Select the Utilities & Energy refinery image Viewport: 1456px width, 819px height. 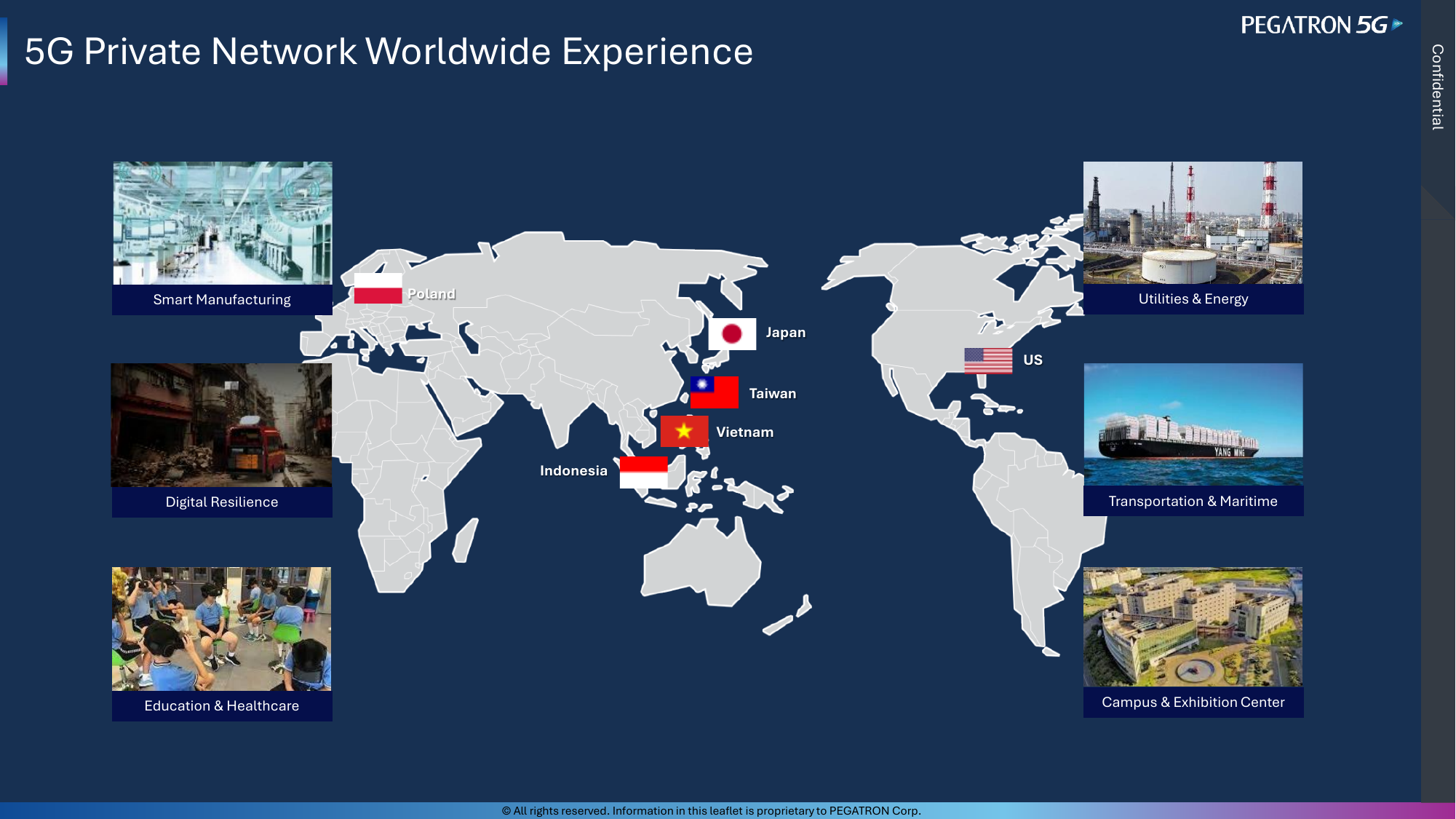pyautogui.click(x=1193, y=223)
